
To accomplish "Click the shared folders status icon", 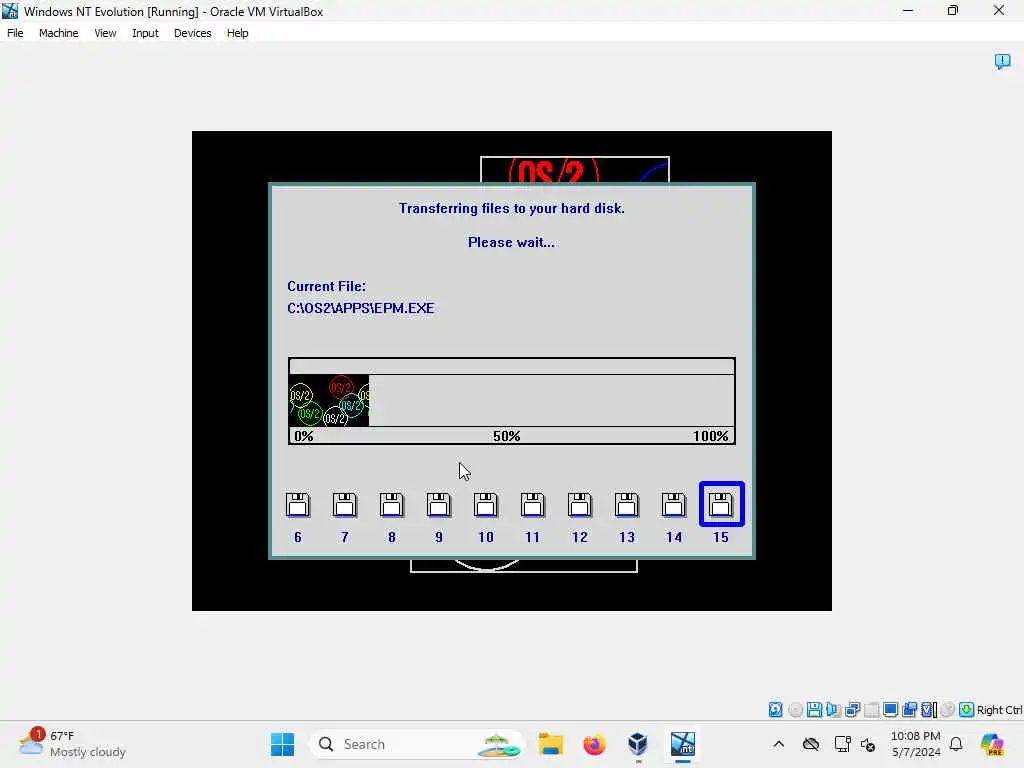I will tap(910, 709).
